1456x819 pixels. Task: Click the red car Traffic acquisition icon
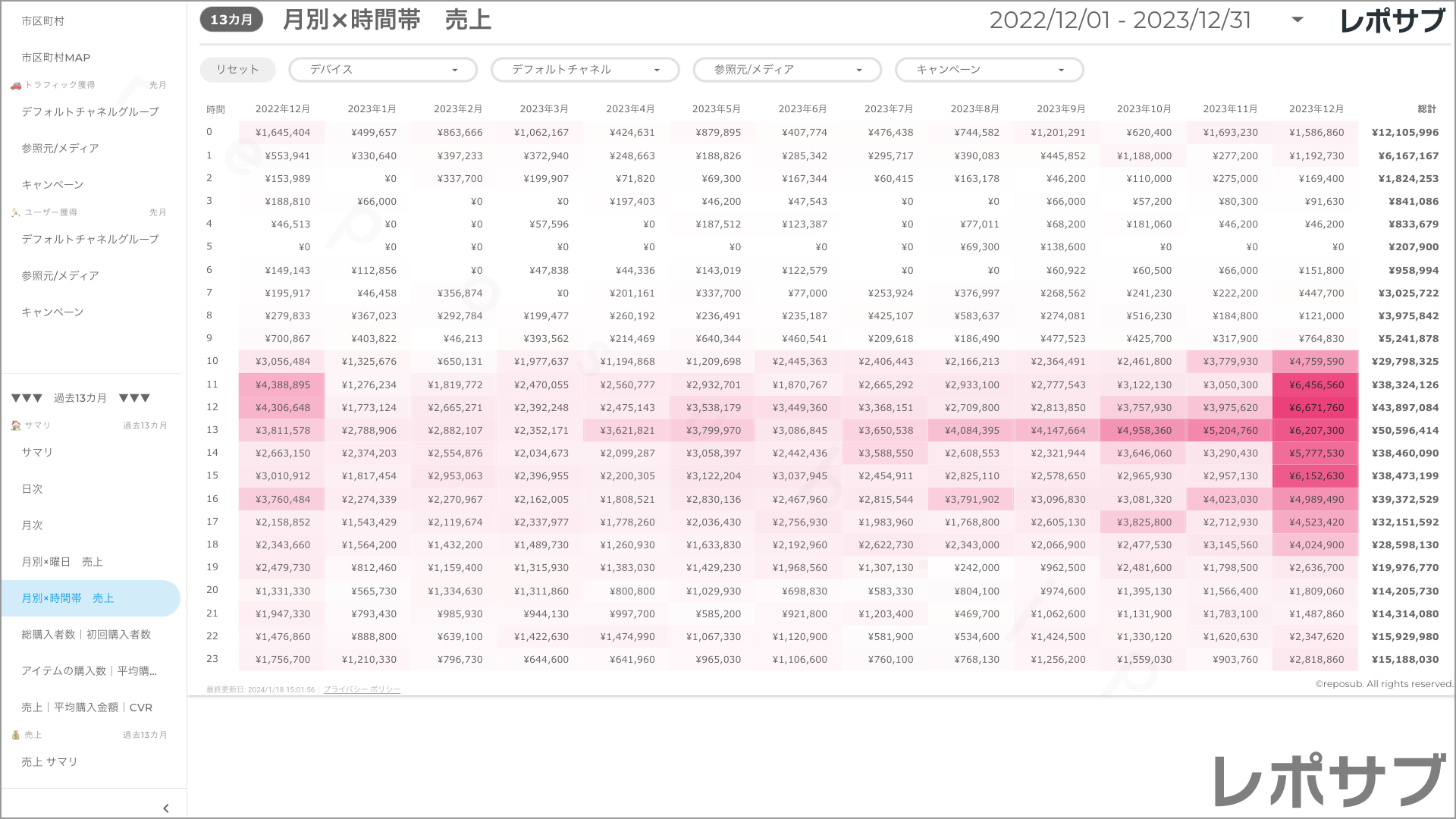(16, 85)
